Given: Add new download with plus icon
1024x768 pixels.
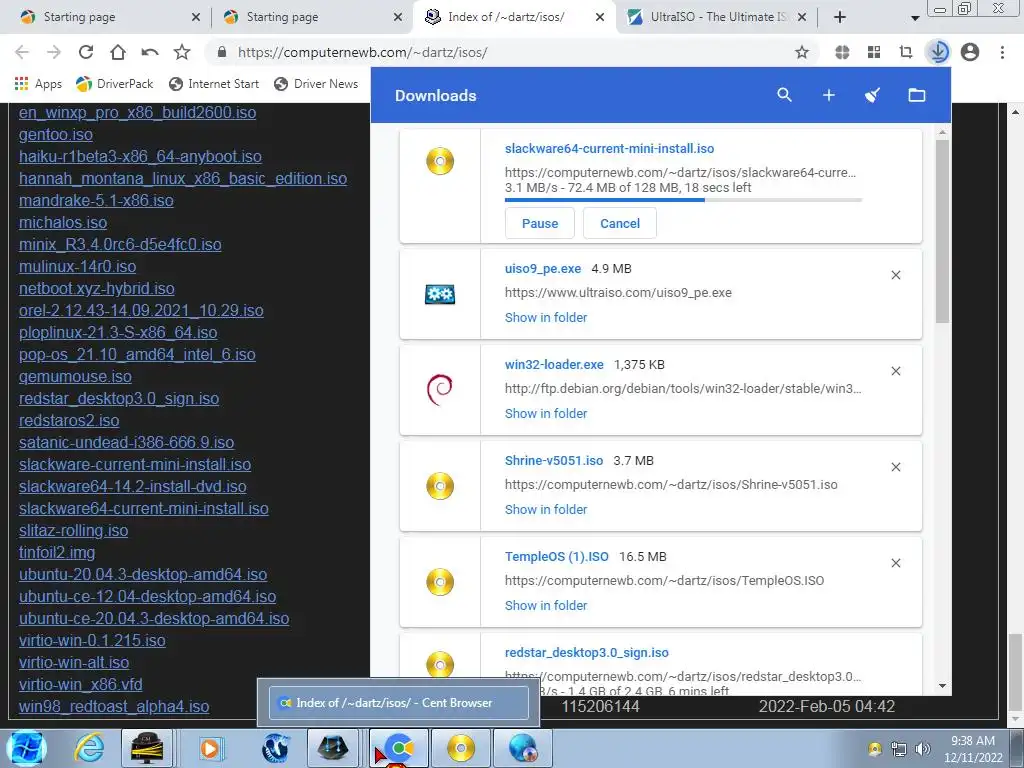Looking at the screenshot, I should 829,95.
